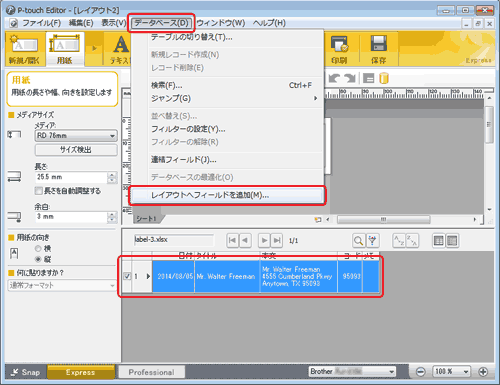Click the row 1 record selector arrow
Viewport: 500px width, 385px height.
[148, 276]
